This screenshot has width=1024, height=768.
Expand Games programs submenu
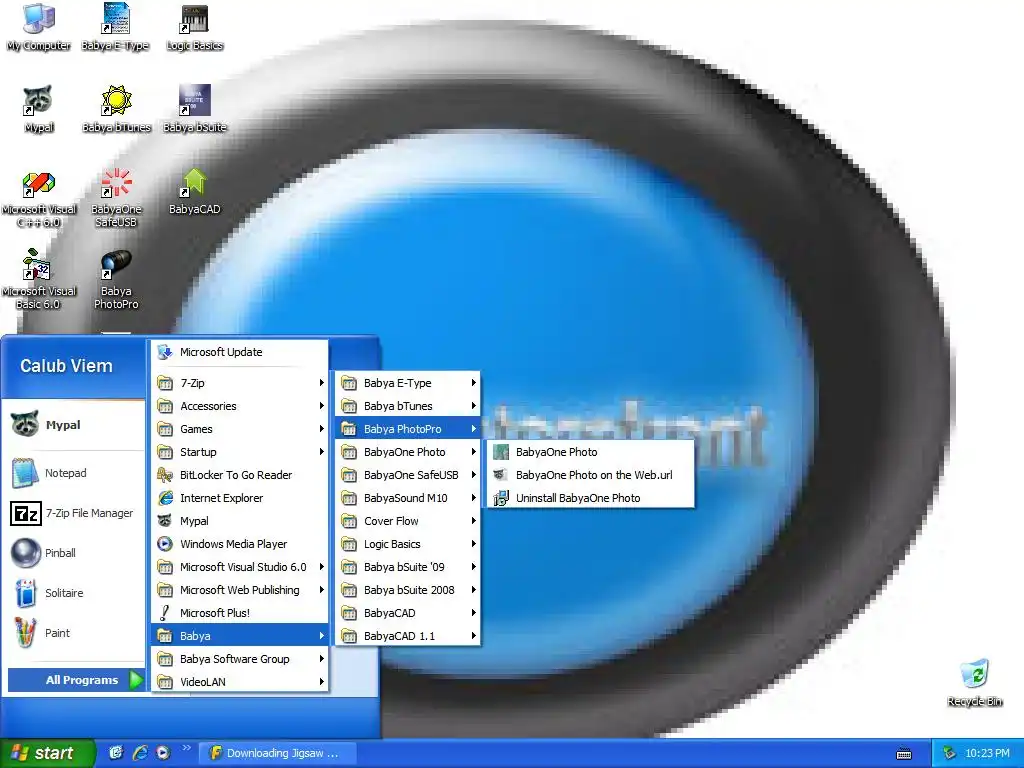(x=240, y=429)
